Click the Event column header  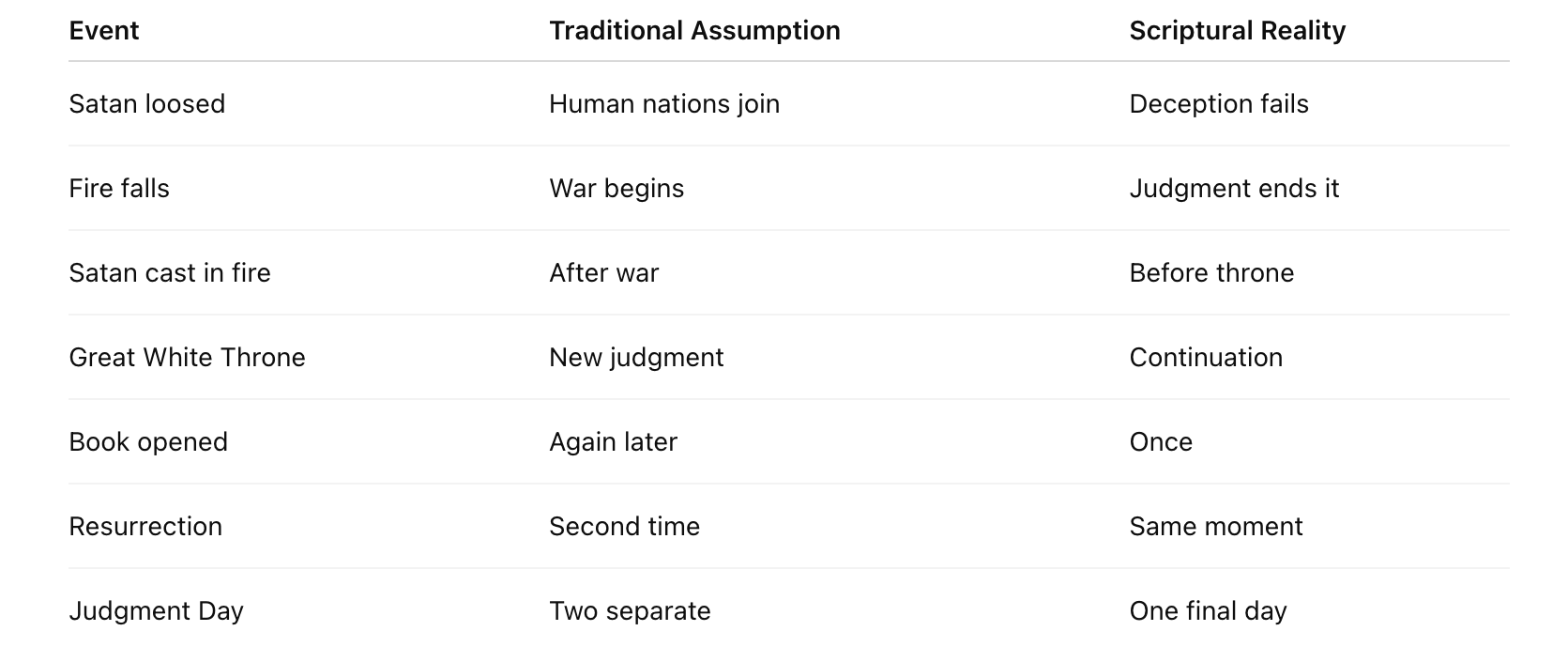[104, 31]
